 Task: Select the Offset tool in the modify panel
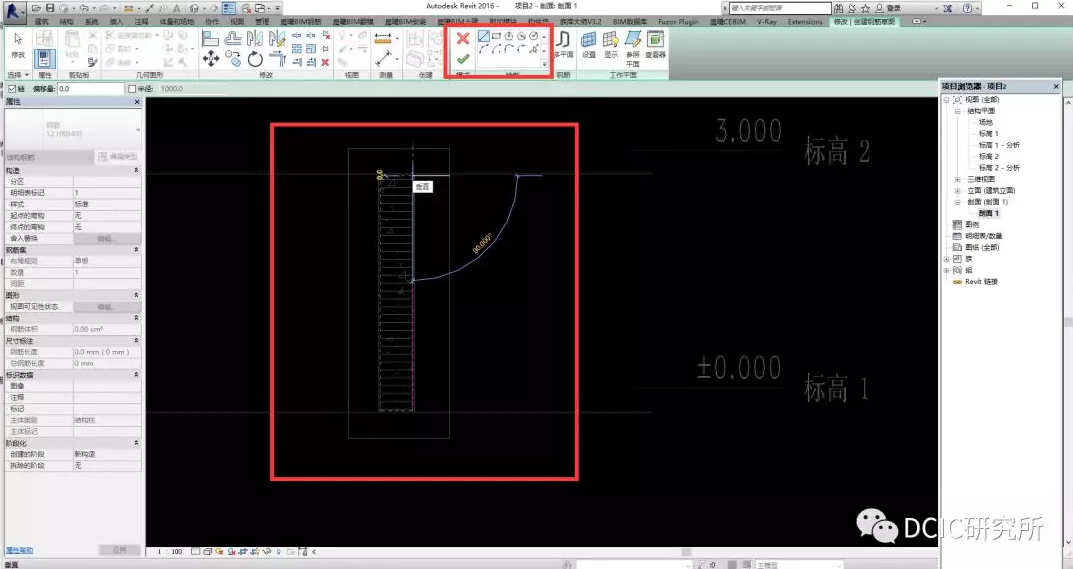[233, 38]
